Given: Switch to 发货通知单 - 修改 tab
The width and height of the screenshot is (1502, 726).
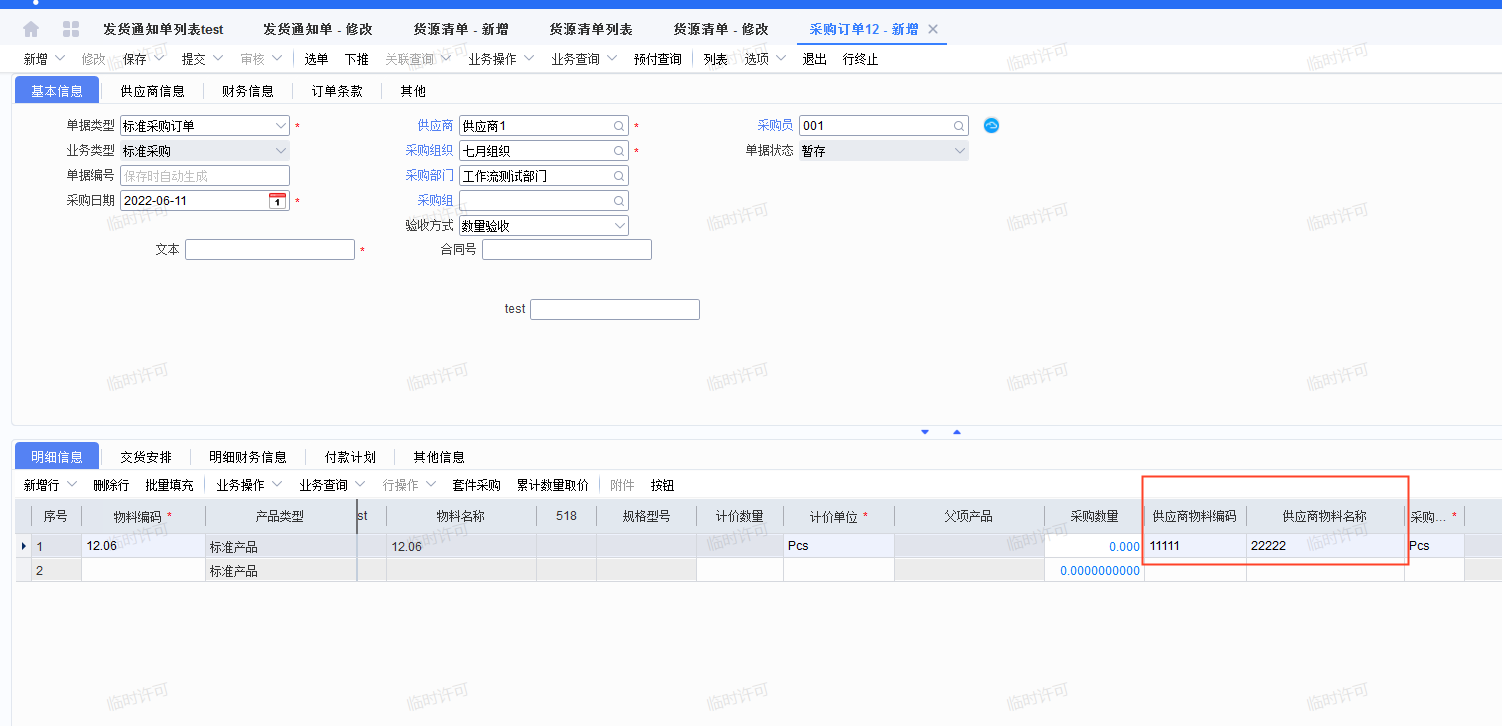Looking at the screenshot, I should 318,29.
